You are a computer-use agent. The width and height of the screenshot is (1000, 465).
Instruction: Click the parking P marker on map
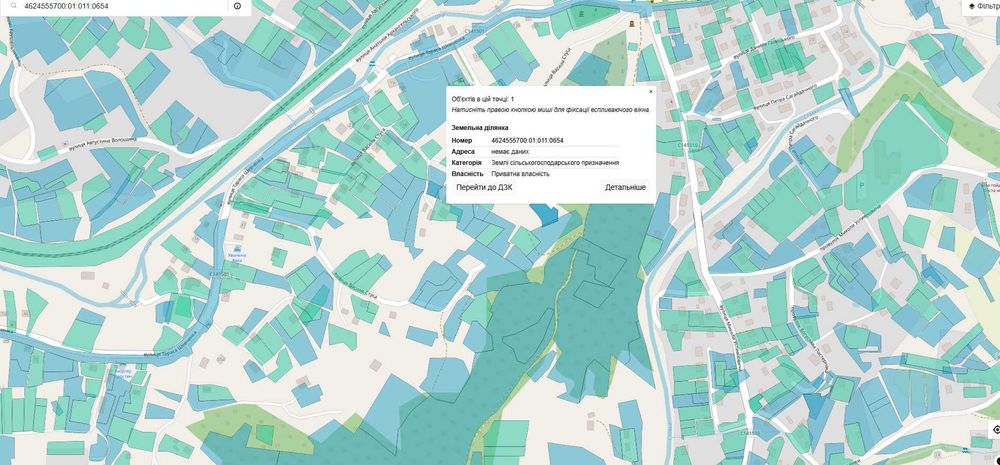click(862, 185)
